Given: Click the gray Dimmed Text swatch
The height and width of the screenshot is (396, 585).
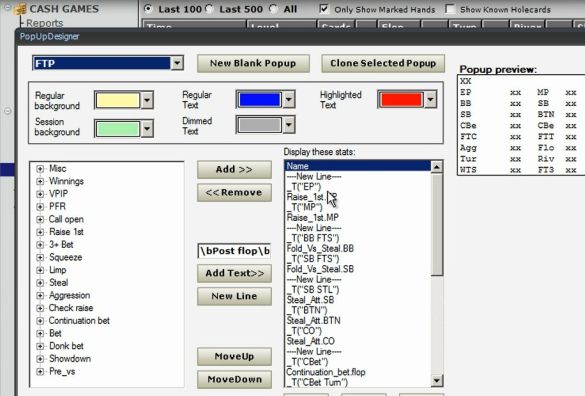Looking at the screenshot, I should [260, 125].
